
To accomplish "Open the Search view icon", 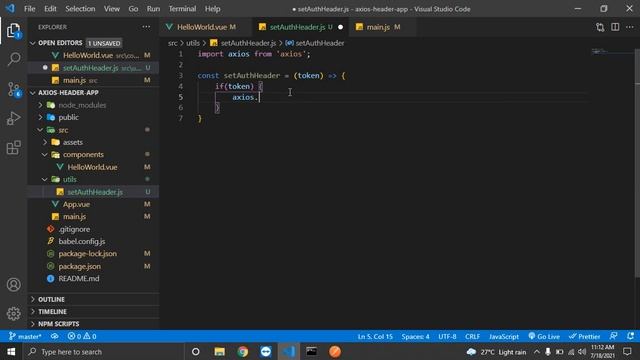I will point(13,59).
